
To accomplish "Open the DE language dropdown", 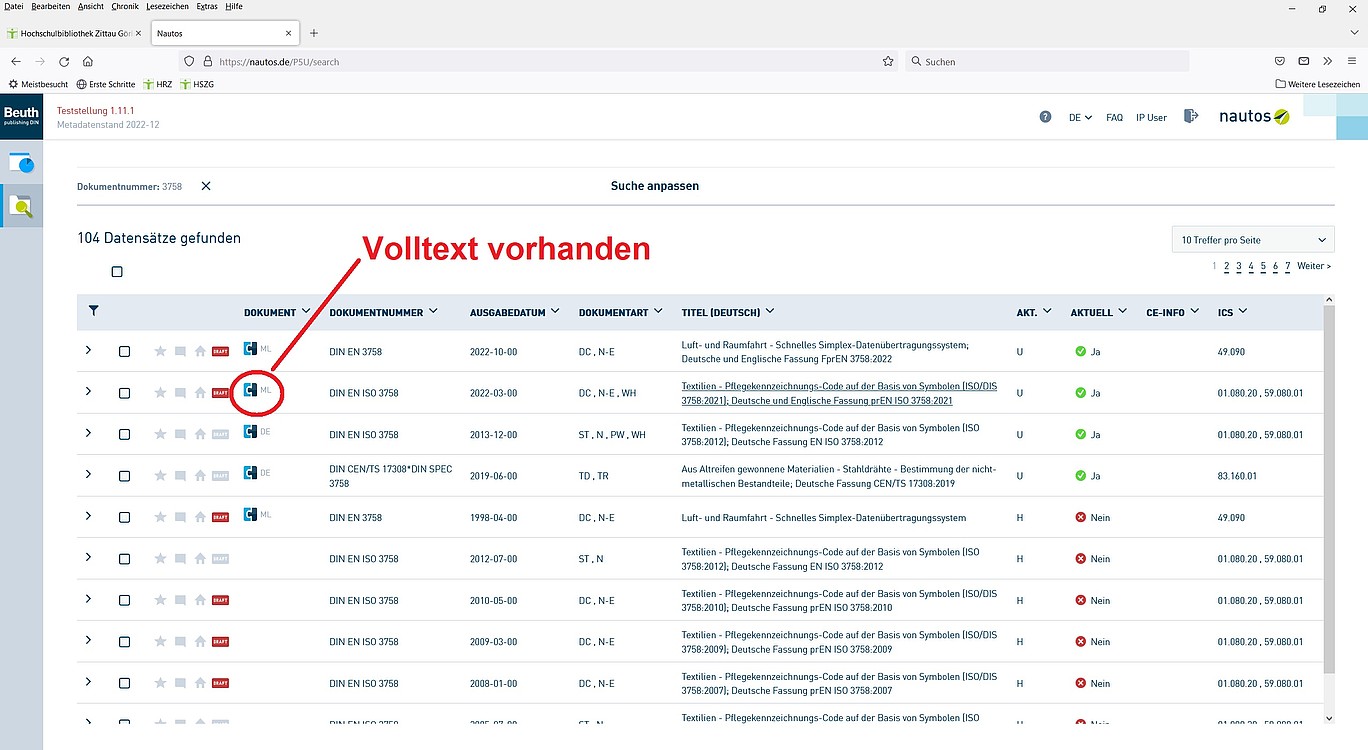I will [x=1080, y=118].
